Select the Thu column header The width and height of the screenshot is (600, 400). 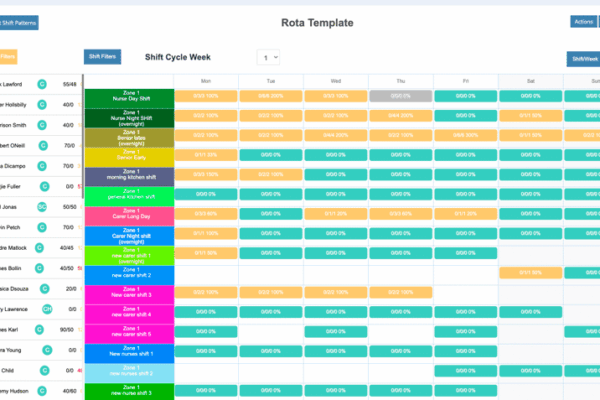(x=400, y=80)
